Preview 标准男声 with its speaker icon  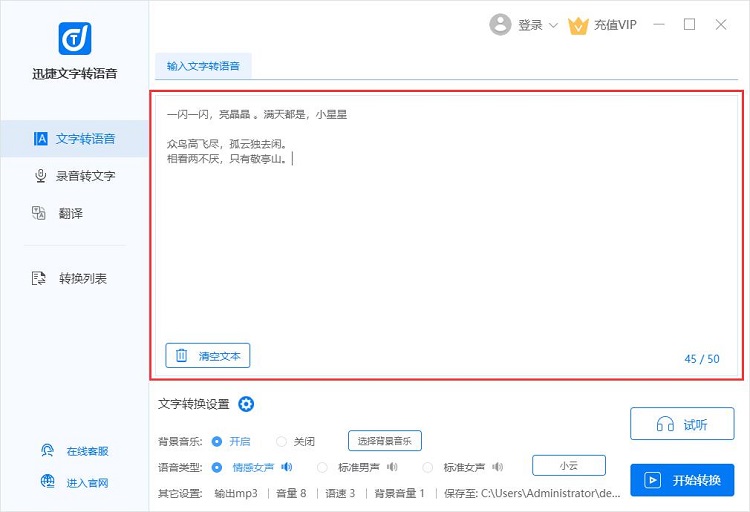[x=392, y=467]
